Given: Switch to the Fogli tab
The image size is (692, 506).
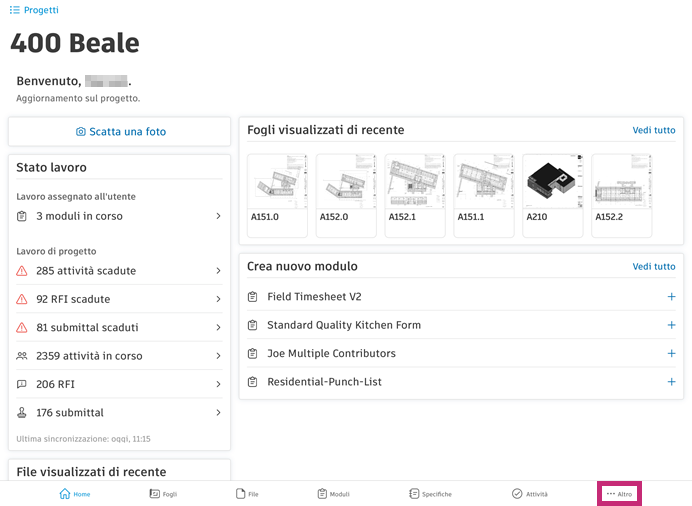Looking at the screenshot, I should 163,494.
